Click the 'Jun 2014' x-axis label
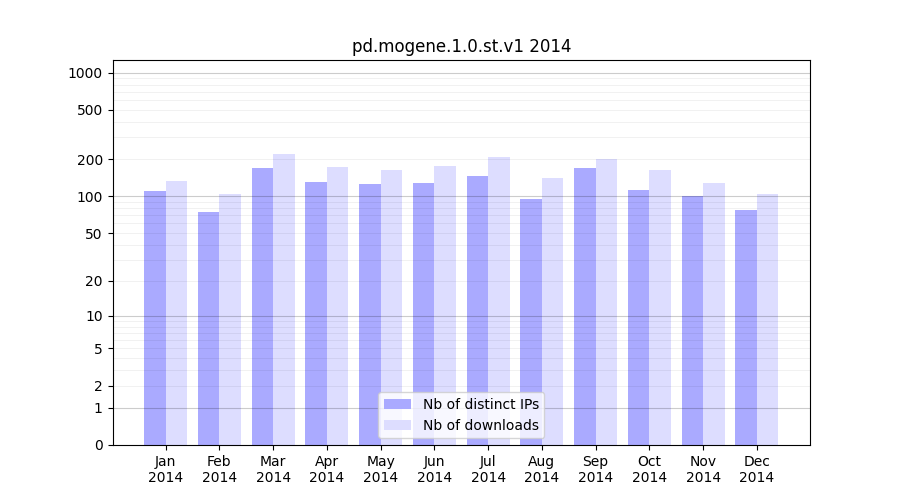Image resolution: width=900 pixels, height=500 pixels. click(x=434, y=469)
